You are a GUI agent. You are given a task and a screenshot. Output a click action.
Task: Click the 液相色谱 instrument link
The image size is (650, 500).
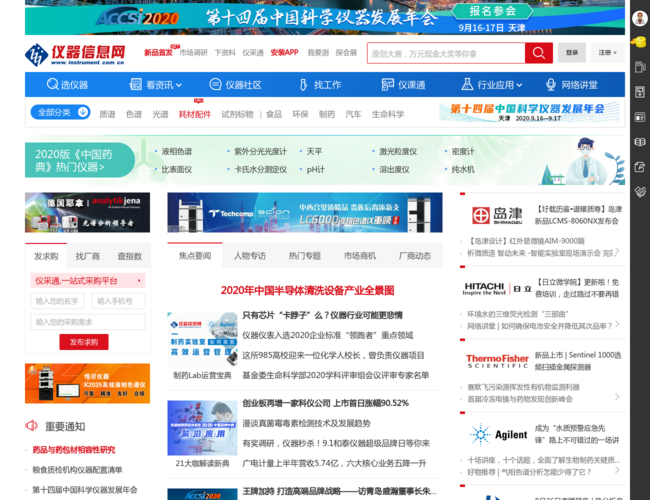point(177,151)
